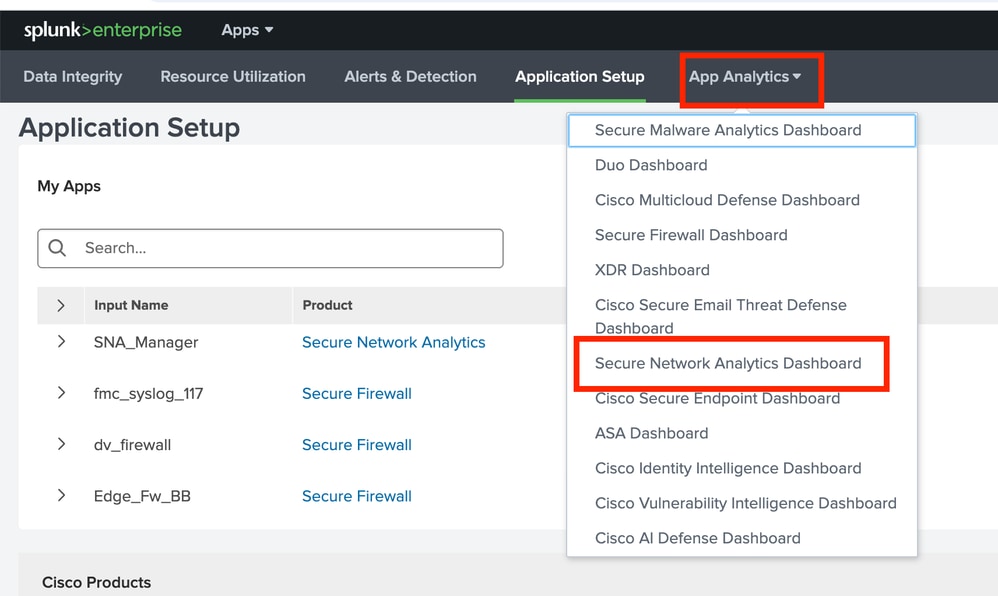Open the App Analytics dropdown

pos(745,76)
